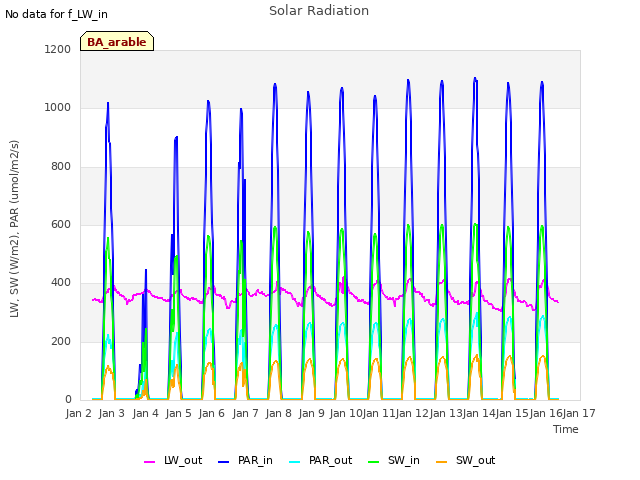Click the blue PAR_in legend swatch
Image resolution: width=640 pixels, height=480 pixels.
[x=224, y=462]
